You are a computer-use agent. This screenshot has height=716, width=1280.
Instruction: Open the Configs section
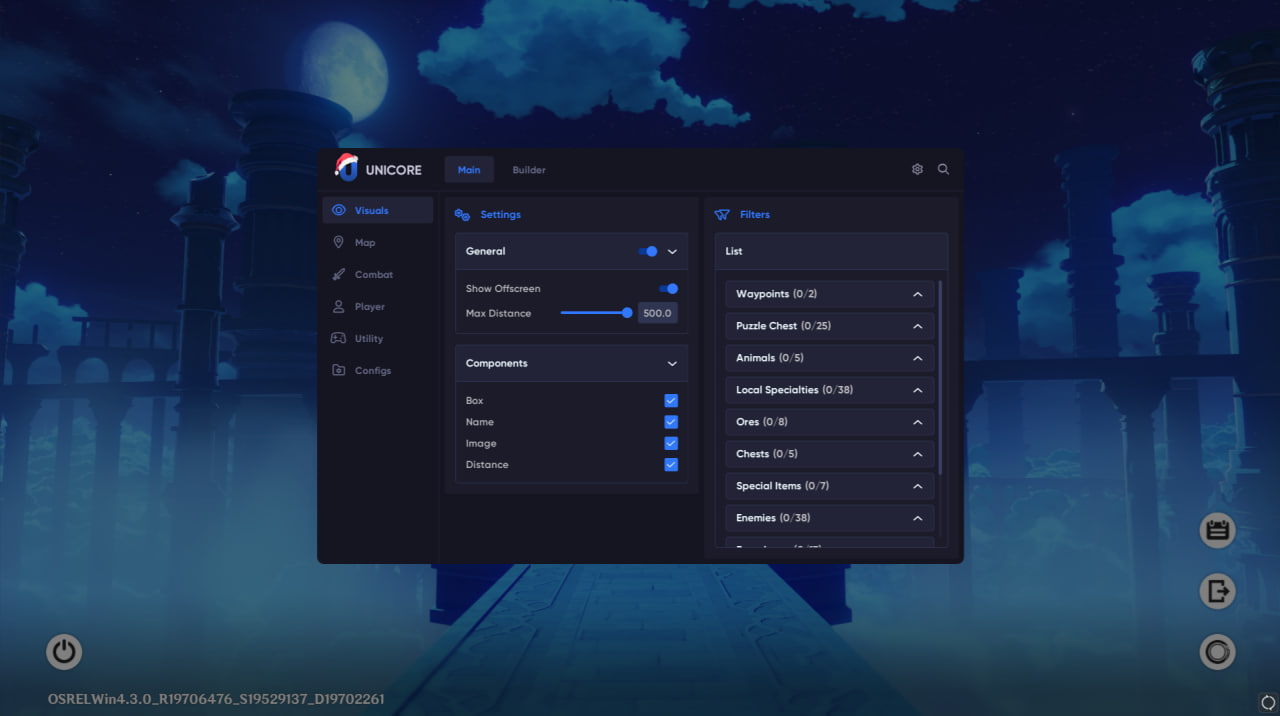[x=378, y=370]
